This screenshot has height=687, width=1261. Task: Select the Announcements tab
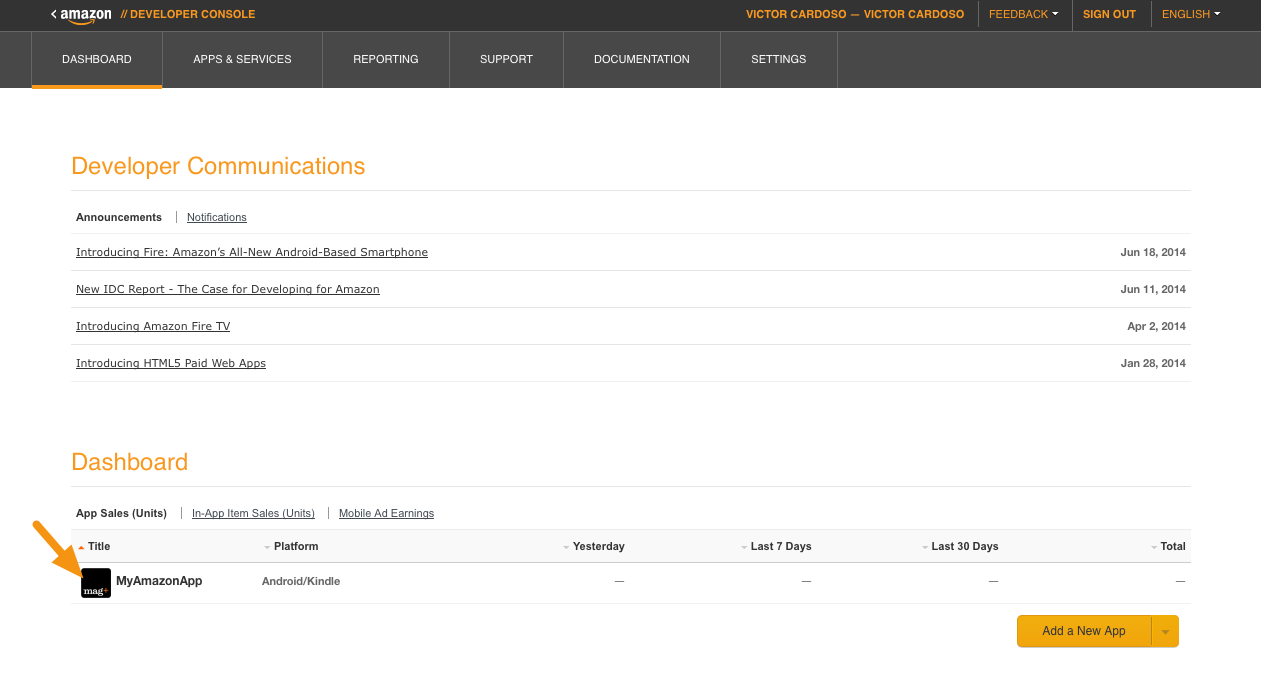119,217
